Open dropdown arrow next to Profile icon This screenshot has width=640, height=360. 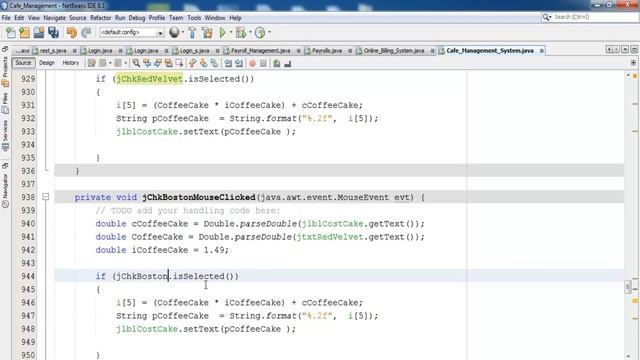point(269,33)
